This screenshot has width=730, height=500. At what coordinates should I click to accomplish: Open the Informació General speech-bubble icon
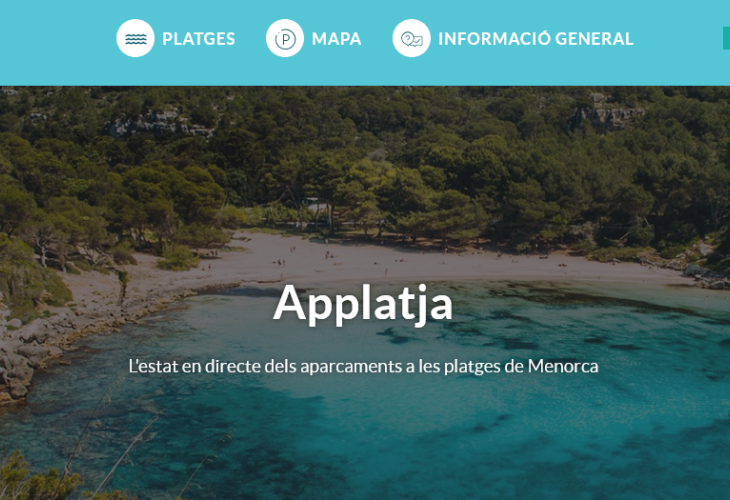click(412, 38)
